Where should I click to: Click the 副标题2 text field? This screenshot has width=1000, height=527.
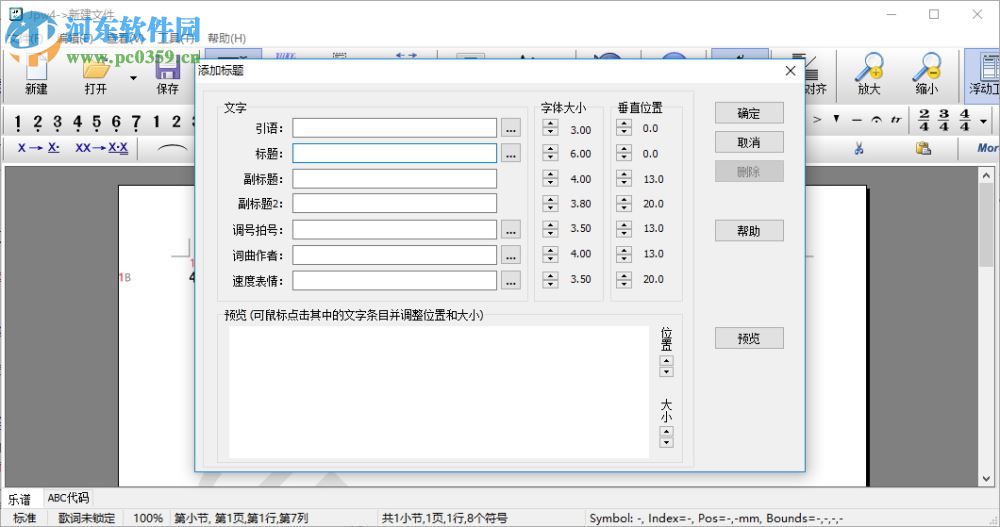coord(394,204)
